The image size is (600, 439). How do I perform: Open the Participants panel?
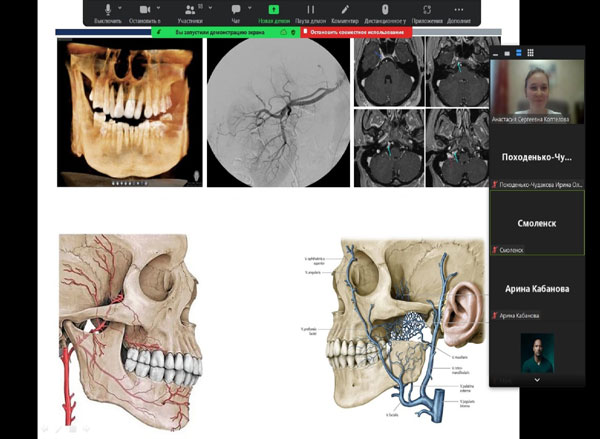tap(190, 11)
